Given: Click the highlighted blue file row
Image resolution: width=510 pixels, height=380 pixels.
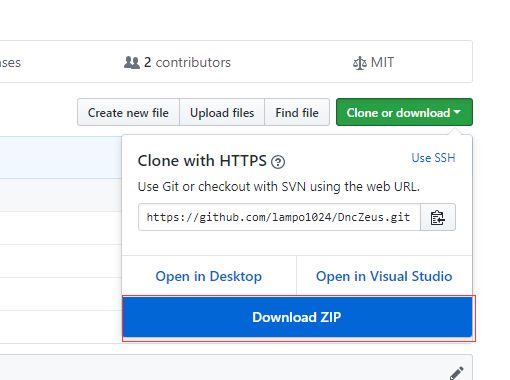Looking at the screenshot, I should click(x=61, y=157).
